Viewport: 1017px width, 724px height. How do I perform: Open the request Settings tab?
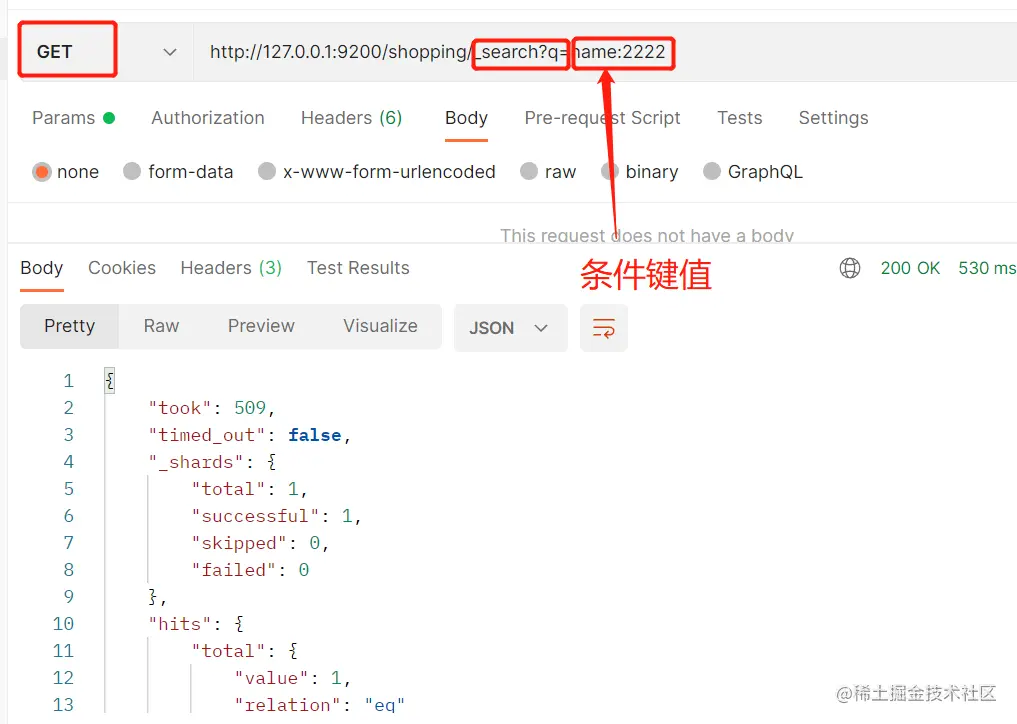(x=833, y=118)
